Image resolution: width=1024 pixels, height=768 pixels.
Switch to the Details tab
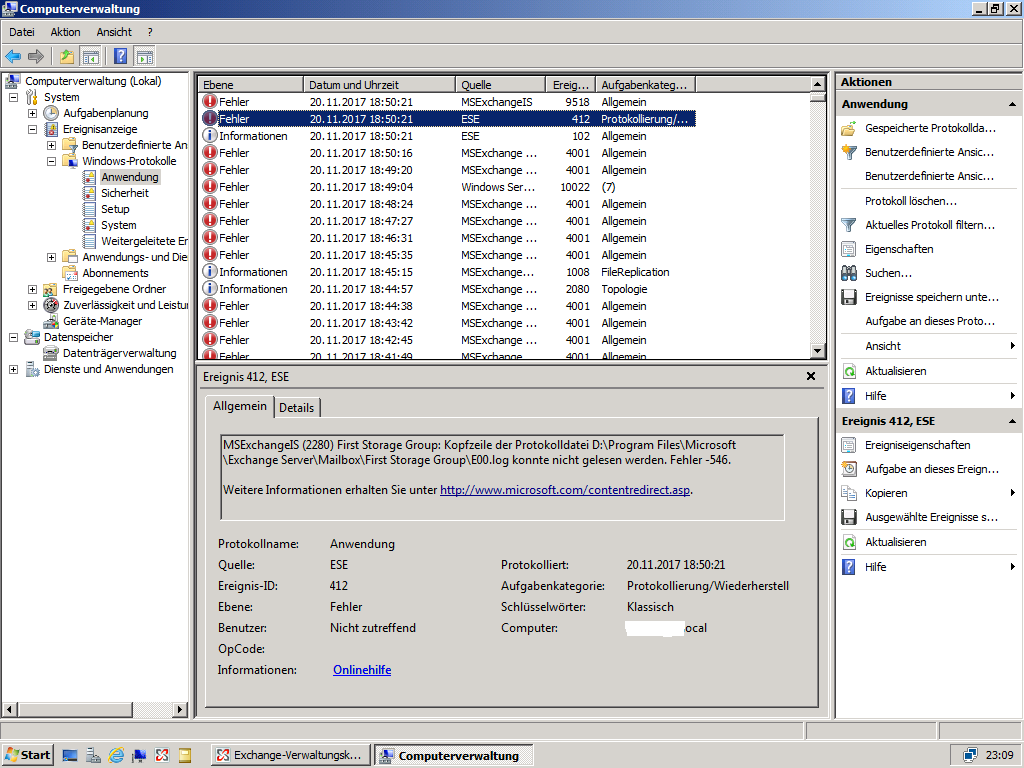pyautogui.click(x=296, y=407)
